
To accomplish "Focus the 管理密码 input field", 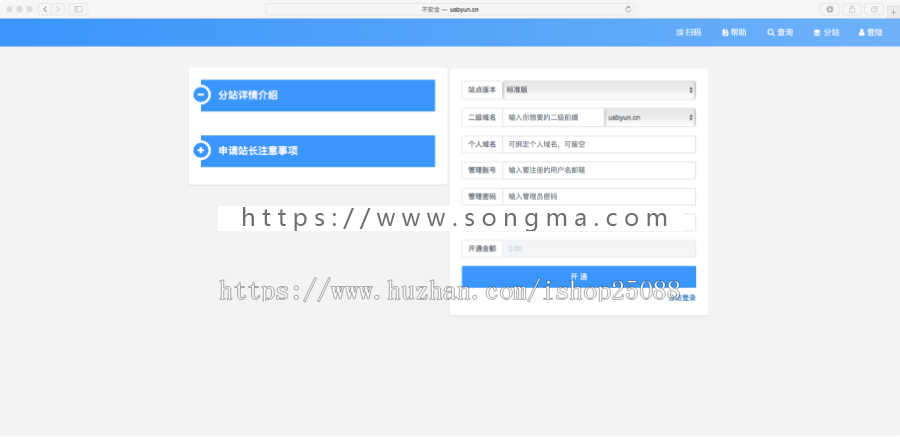I will (599, 196).
